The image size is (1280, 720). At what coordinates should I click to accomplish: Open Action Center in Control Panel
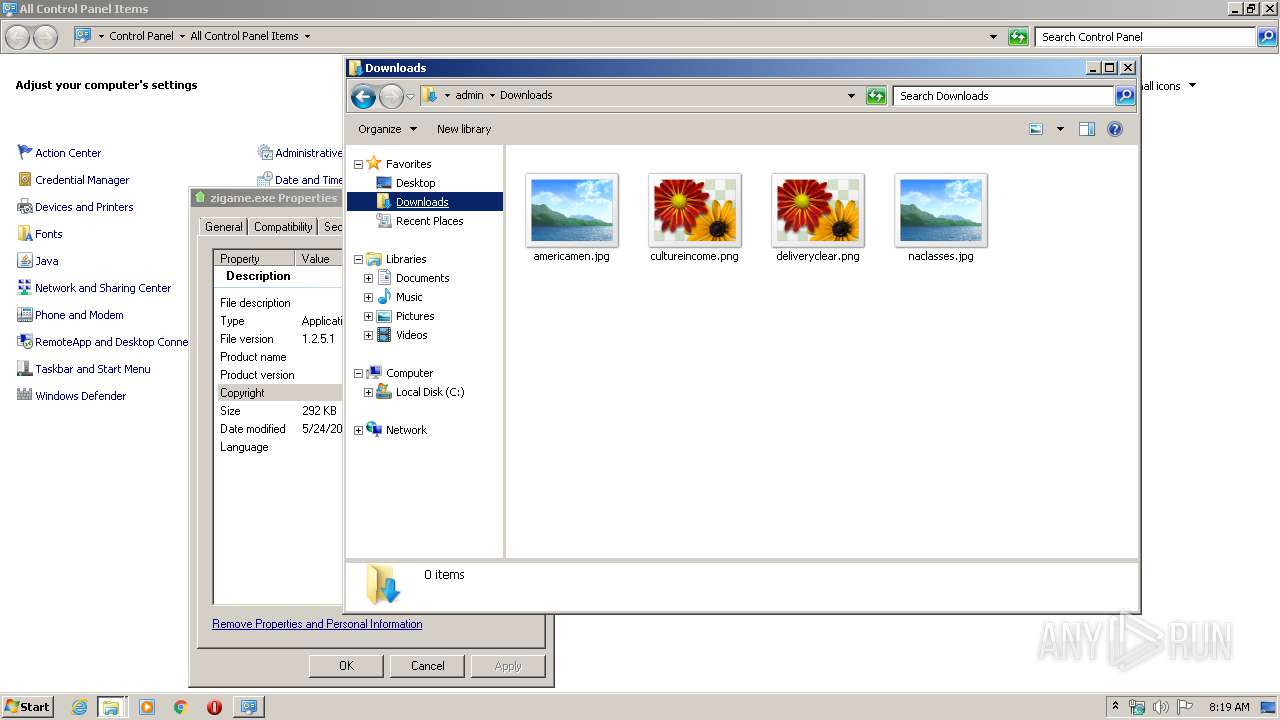pyautogui.click(x=68, y=153)
